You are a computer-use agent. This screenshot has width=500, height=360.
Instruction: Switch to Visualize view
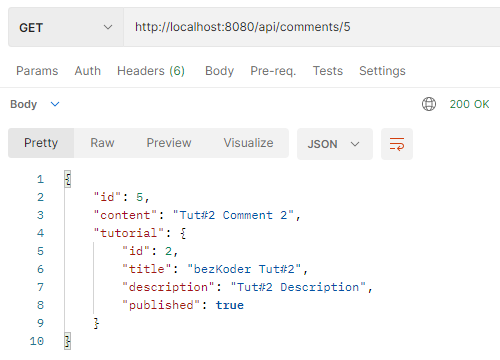pos(248,143)
